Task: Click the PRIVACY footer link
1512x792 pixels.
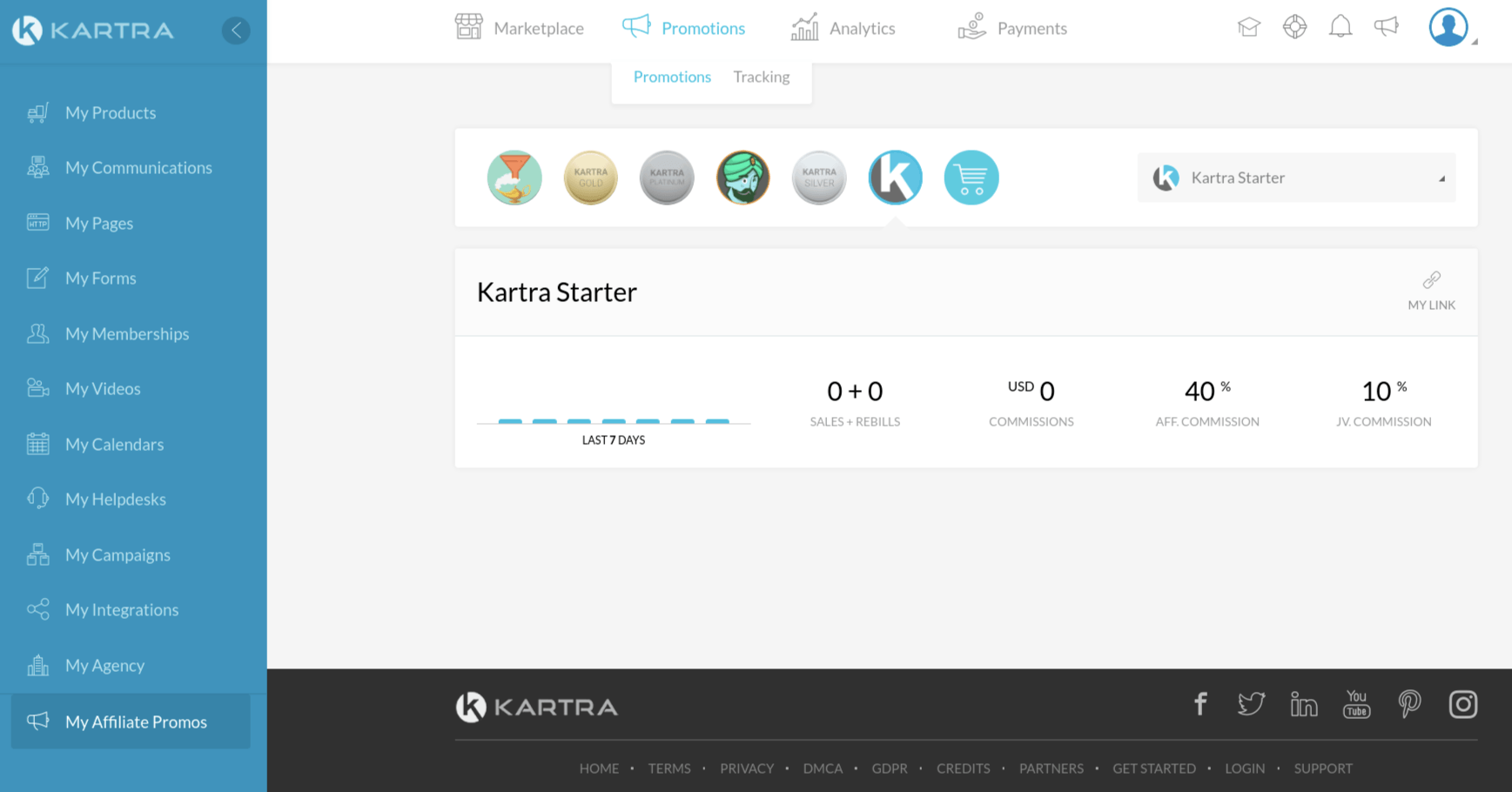Action: [x=747, y=769]
